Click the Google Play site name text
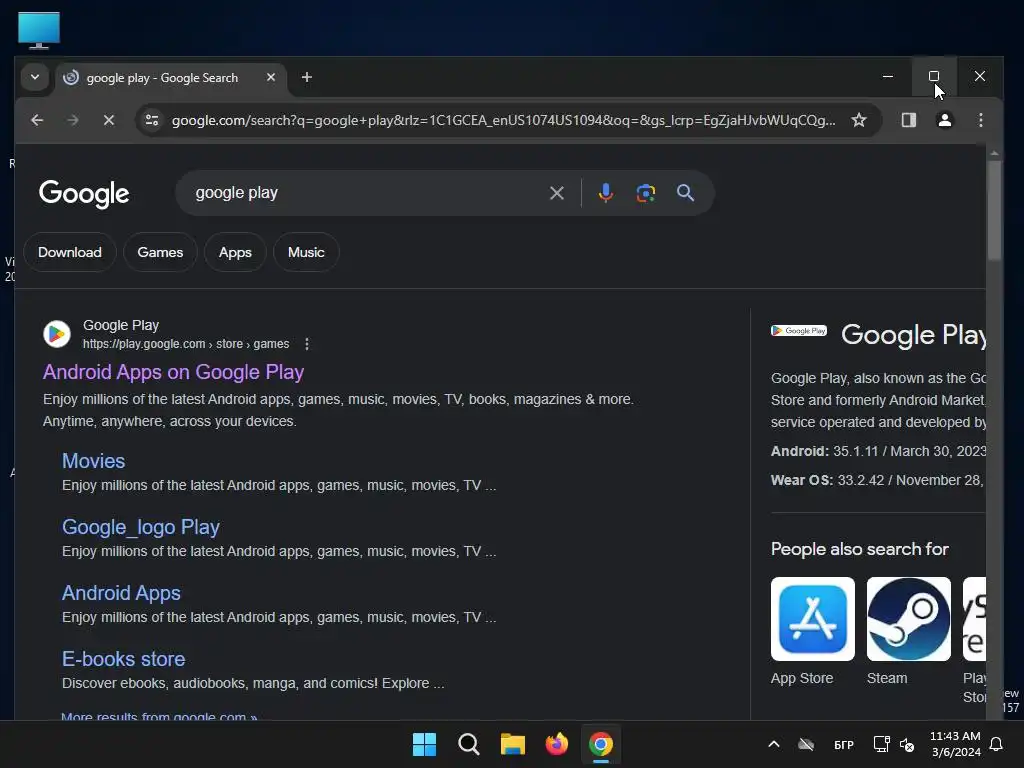Viewport: 1024px width, 768px height. (x=121, y=325)
